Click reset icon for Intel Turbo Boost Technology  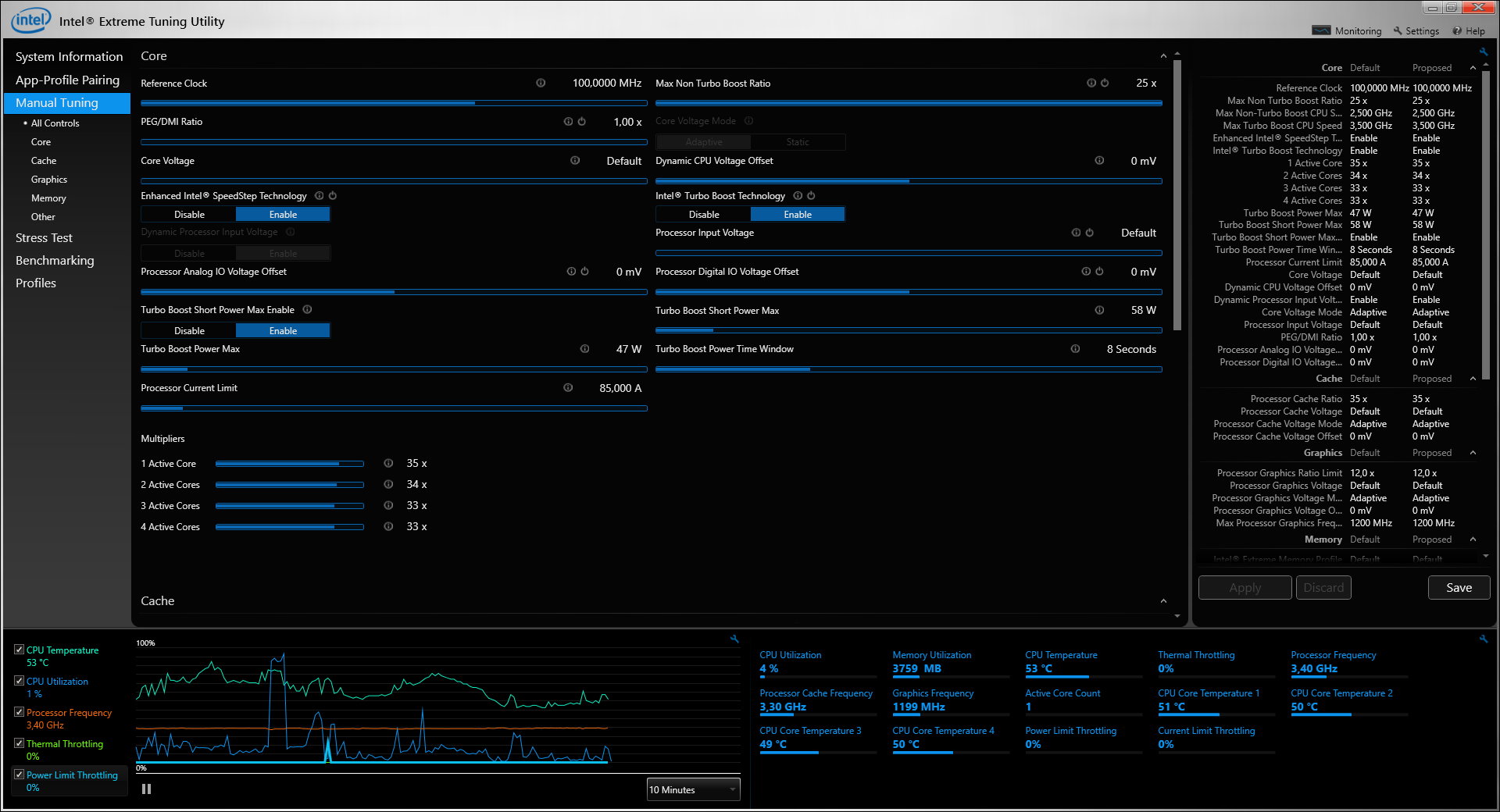pos(811,196)
